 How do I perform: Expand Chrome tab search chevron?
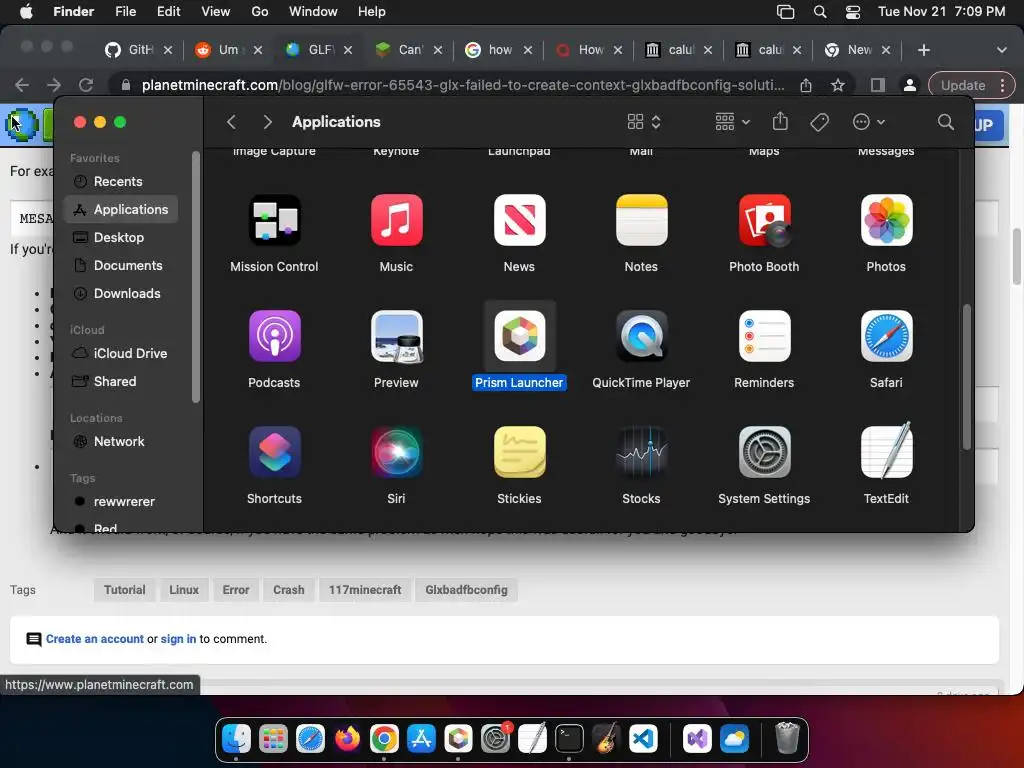(1001, 50)
